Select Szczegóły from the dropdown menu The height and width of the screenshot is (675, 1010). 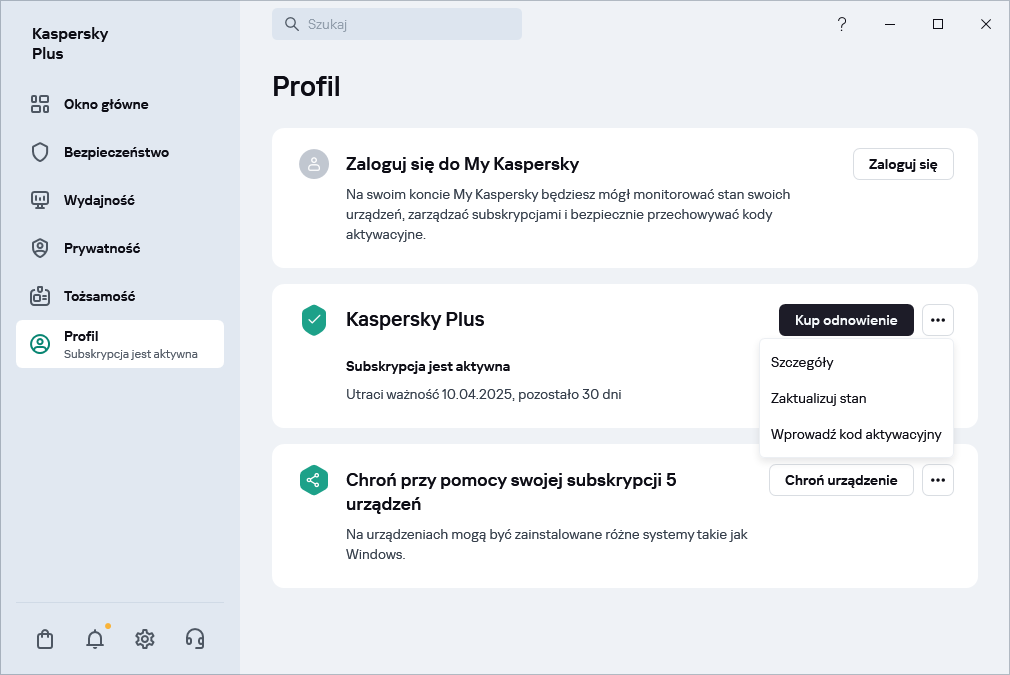click(x=802, y=362)
